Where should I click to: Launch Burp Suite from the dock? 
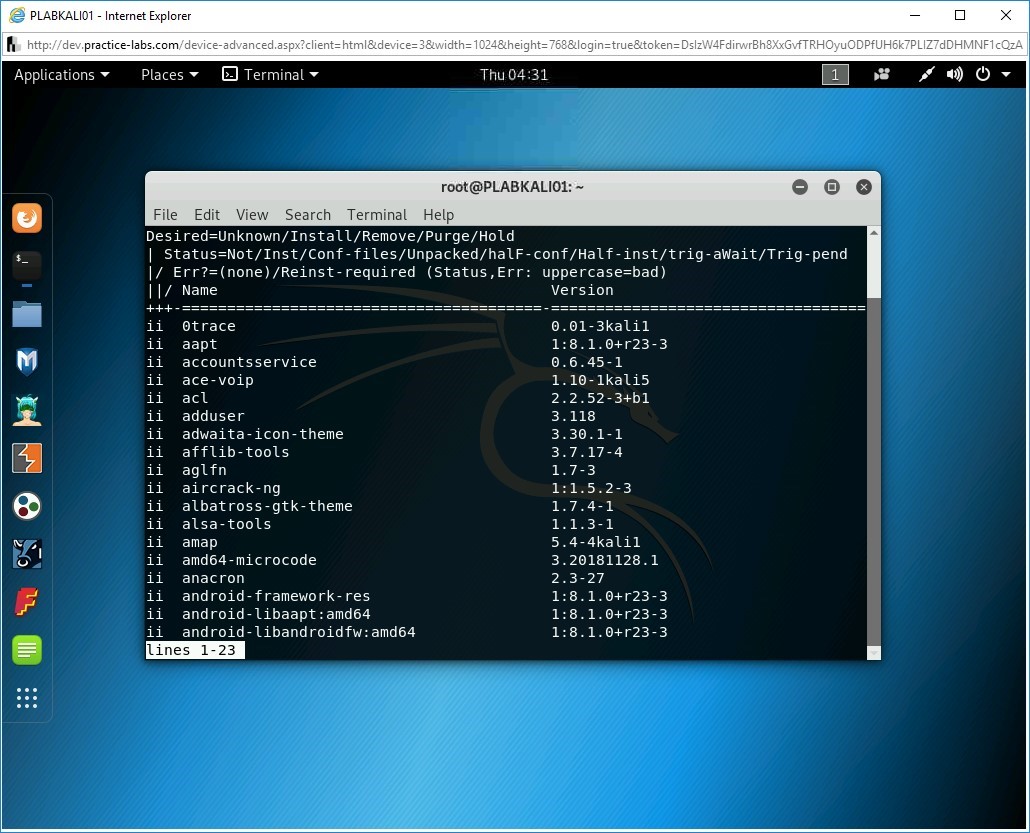27,458
